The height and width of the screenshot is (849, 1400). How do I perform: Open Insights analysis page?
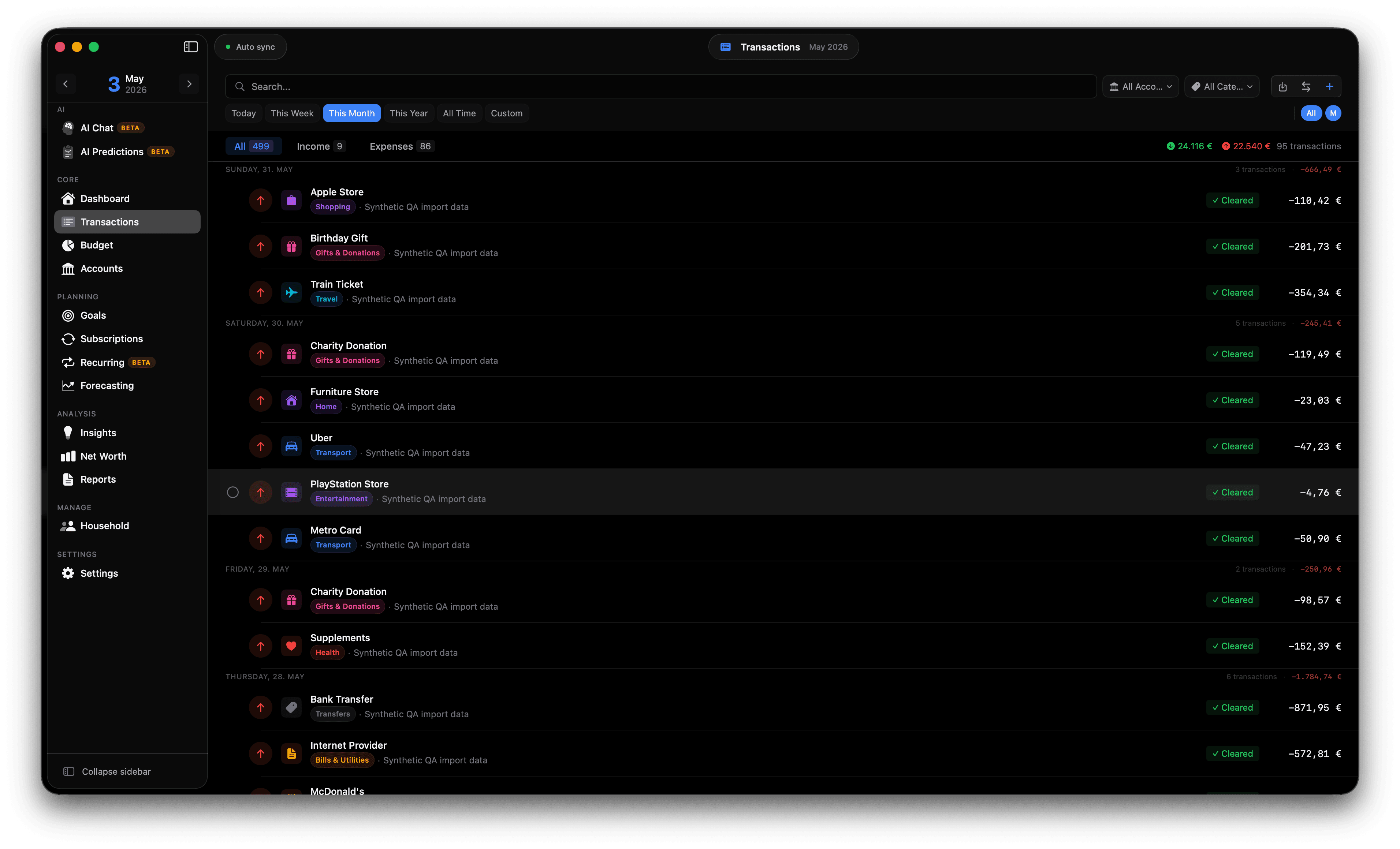point(127,433)
